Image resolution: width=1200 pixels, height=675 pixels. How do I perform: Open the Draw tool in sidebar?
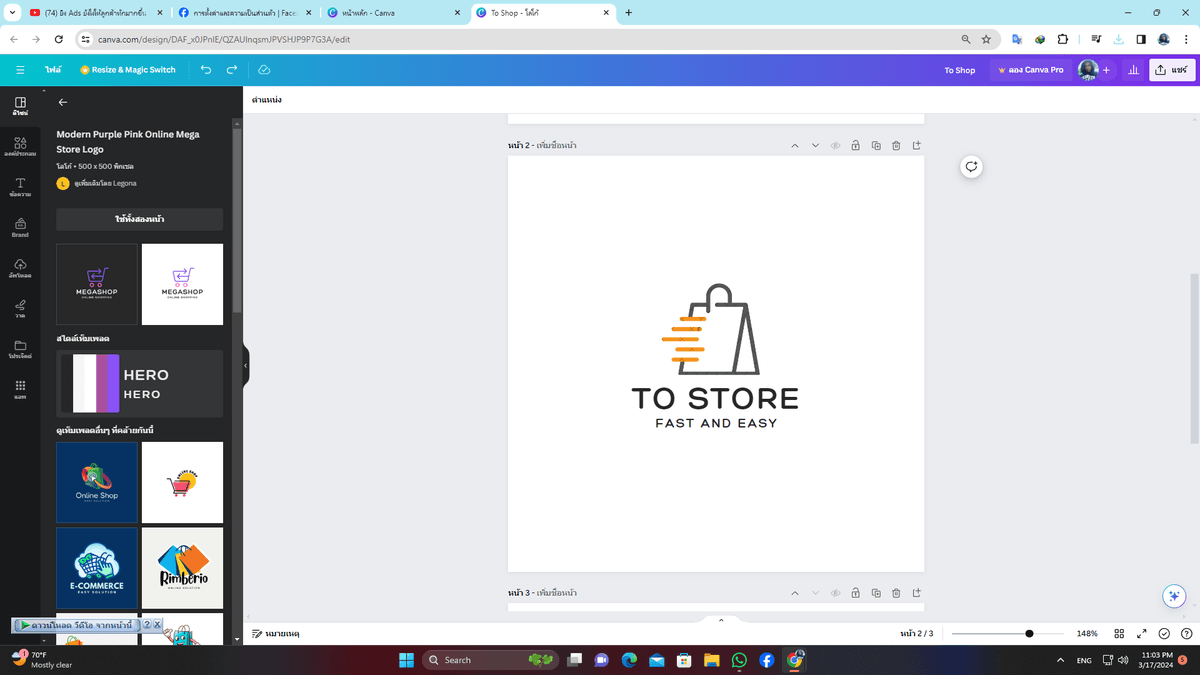[x=20, y=308]
